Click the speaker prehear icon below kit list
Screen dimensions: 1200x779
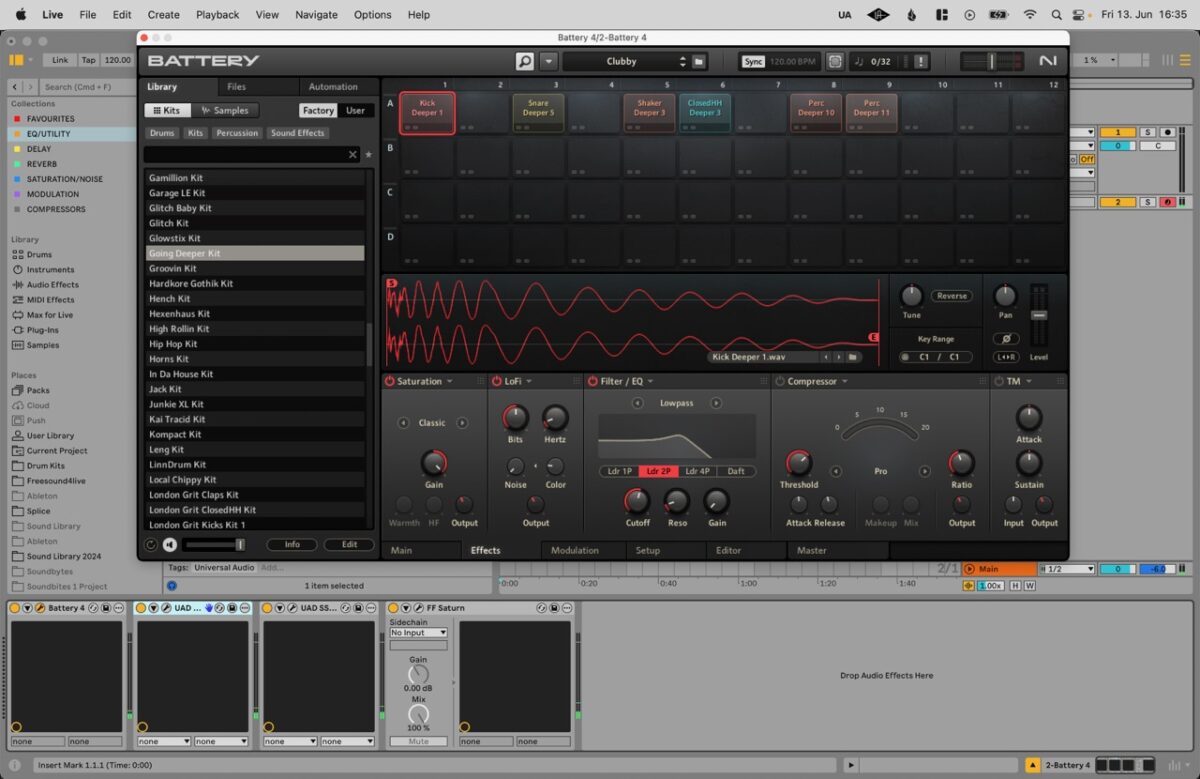pyautogui.click(x=170, y=545)
